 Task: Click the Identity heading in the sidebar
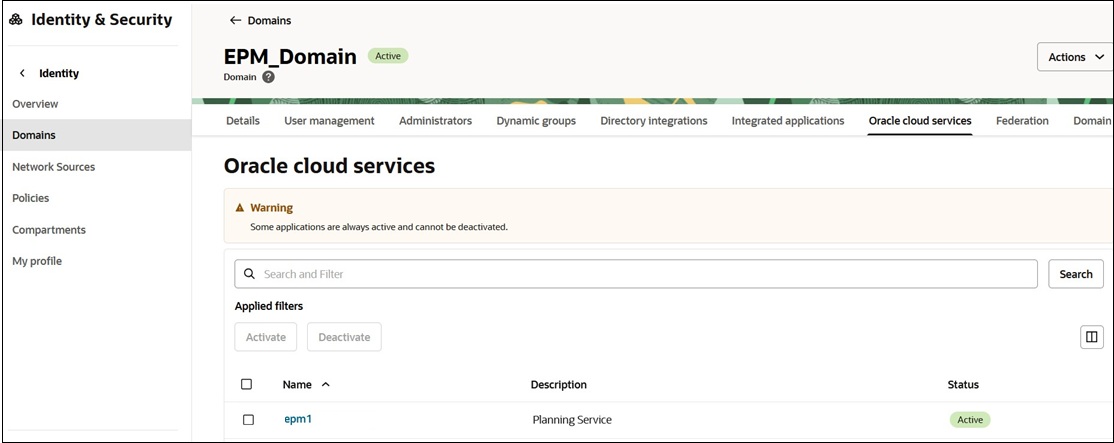tap(59, 73)
